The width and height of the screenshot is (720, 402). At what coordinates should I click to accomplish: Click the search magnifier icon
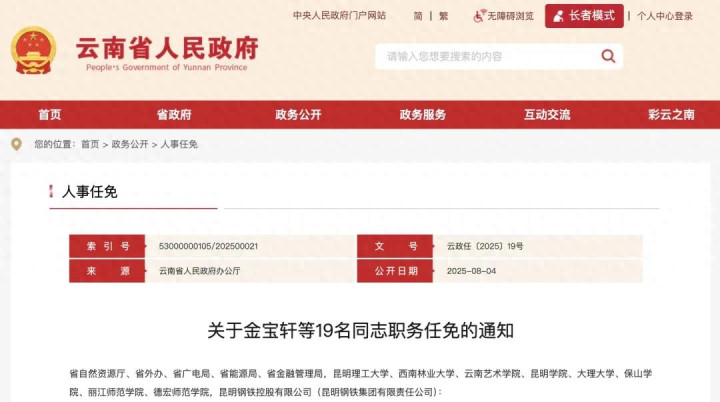pos(608,56)
